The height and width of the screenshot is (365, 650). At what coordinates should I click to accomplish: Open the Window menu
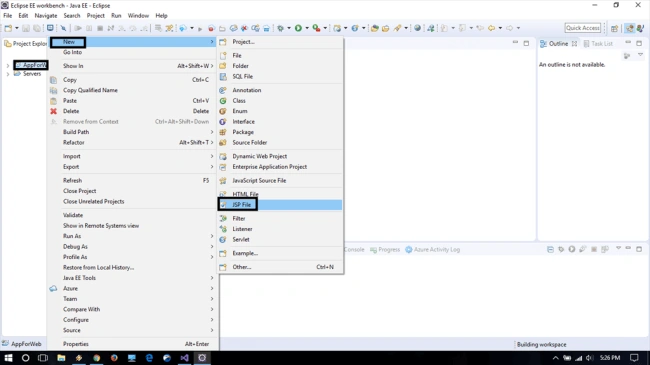click(x=138, y=15)
